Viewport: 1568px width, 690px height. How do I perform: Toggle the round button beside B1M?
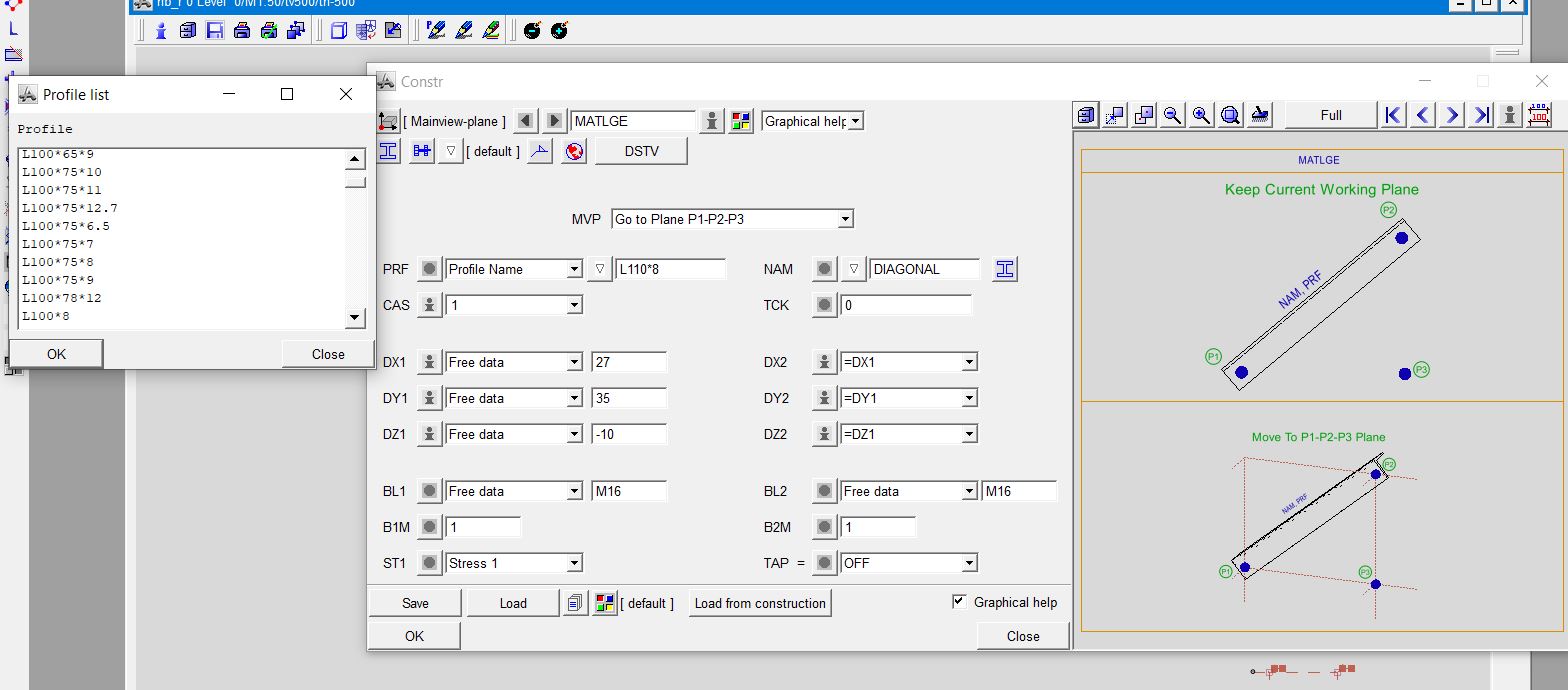point(429,527)
